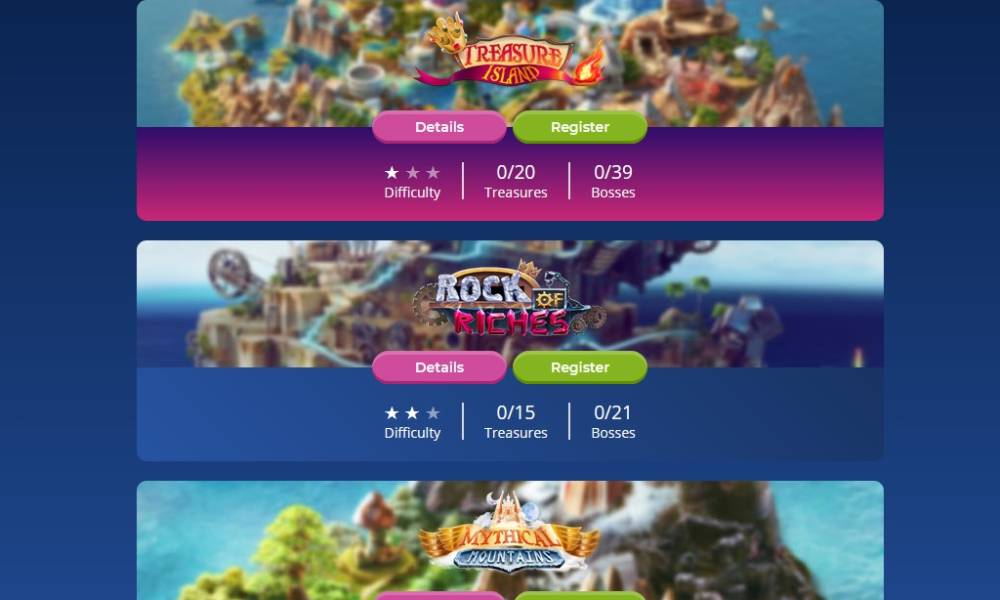Click third difficulty star of Rock of Riches

pos(433,413)
